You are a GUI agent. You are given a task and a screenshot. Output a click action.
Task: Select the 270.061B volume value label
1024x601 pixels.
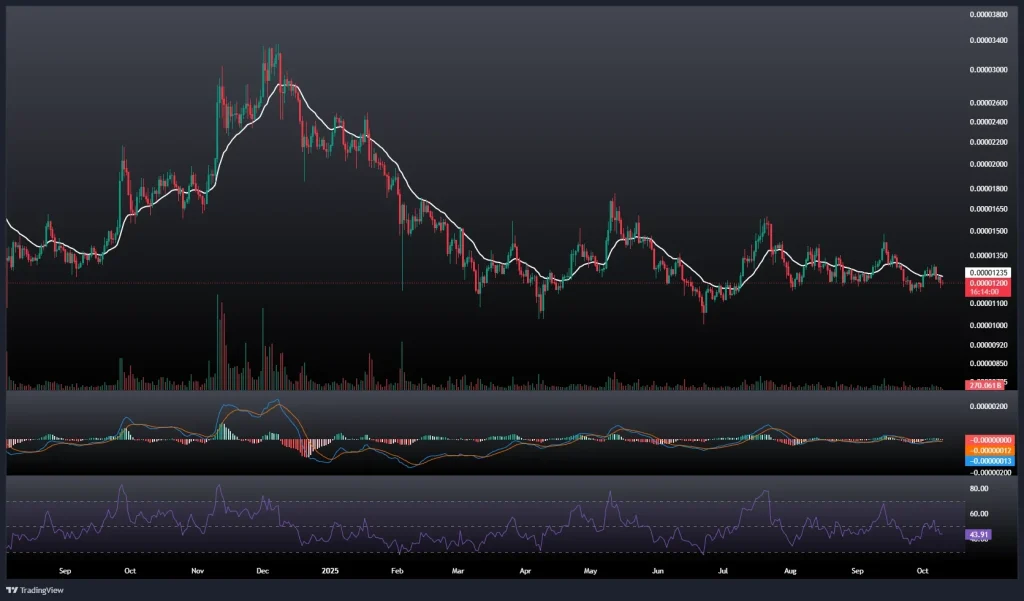click(984, 385)
